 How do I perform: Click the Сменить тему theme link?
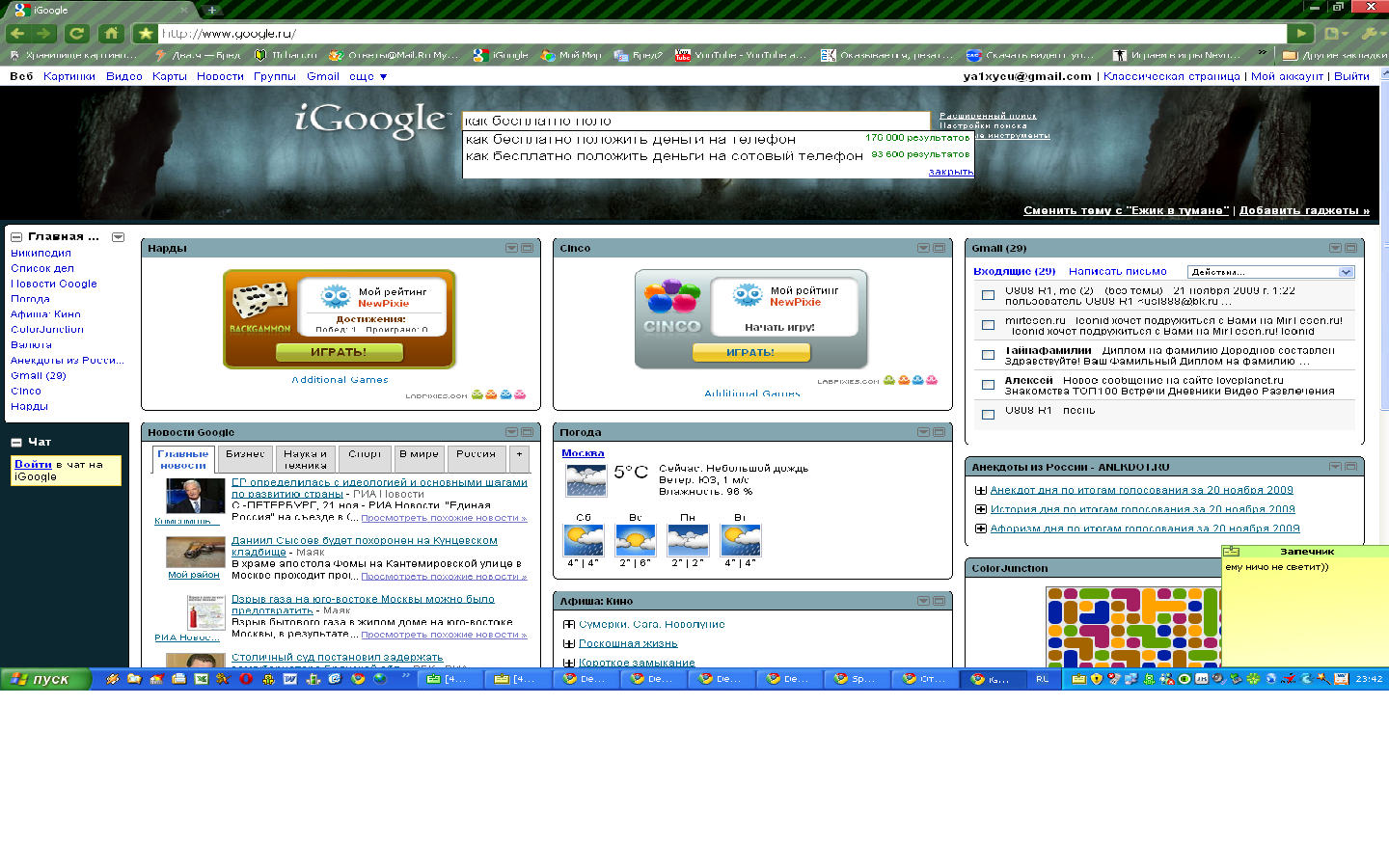click(x=1126, y=210)
